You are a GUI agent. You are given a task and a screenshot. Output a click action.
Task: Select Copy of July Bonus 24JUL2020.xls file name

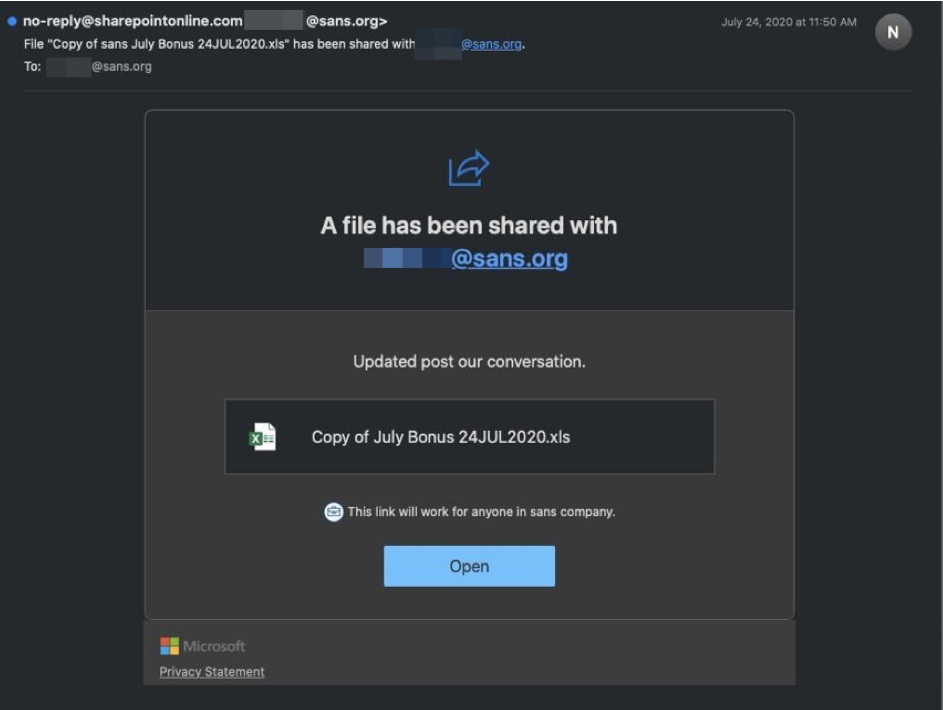click(441, 437)
